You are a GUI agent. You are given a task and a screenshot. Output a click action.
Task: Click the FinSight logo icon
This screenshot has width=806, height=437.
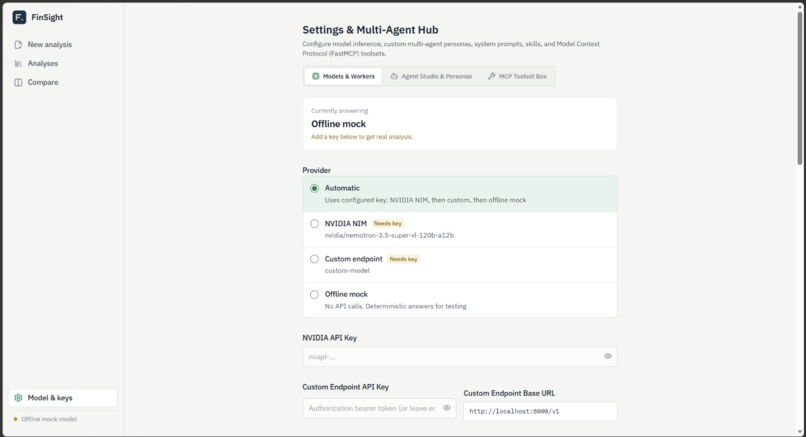(19, 17)
